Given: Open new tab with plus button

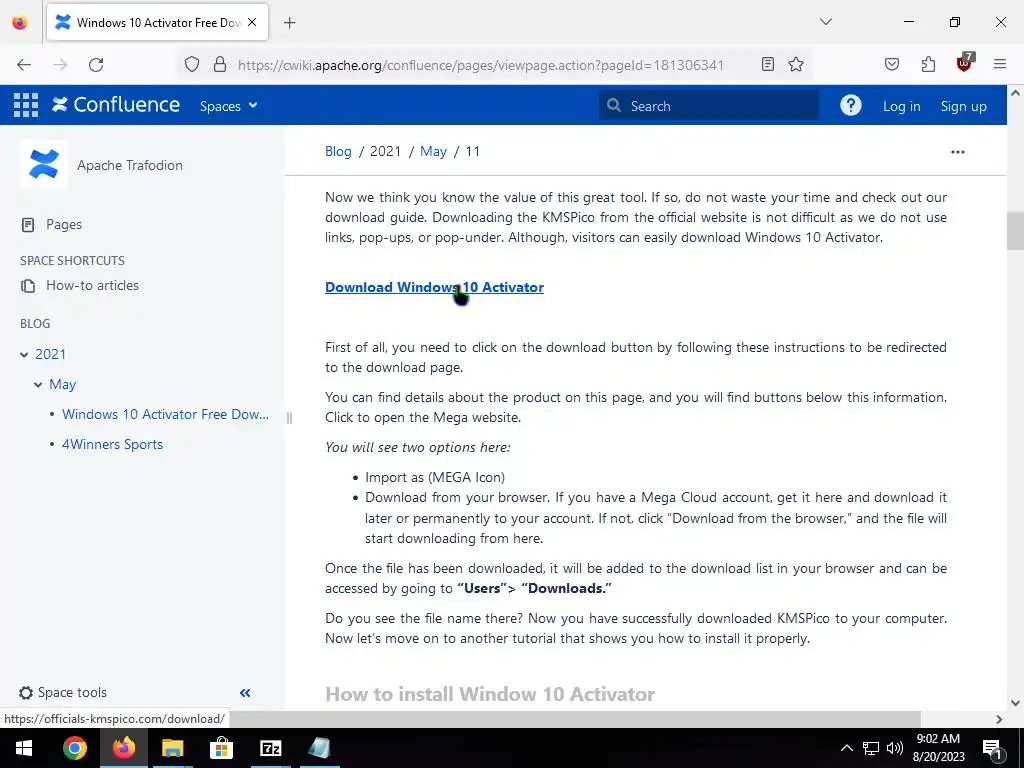Looking at the screenshot, I should pyautogui.click(x=289, y=23).
